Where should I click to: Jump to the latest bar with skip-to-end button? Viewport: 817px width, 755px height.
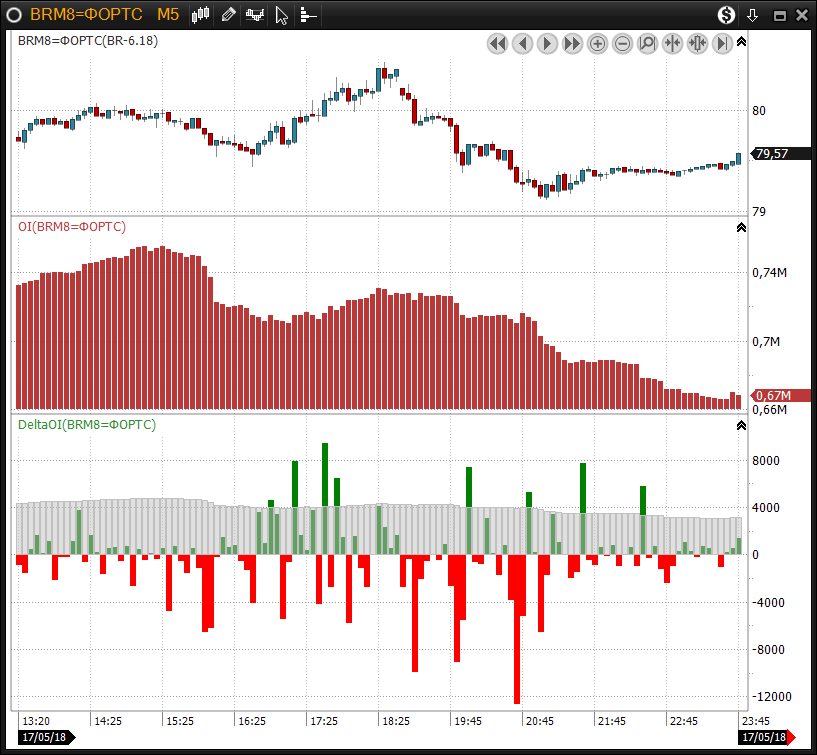[723, 43]
